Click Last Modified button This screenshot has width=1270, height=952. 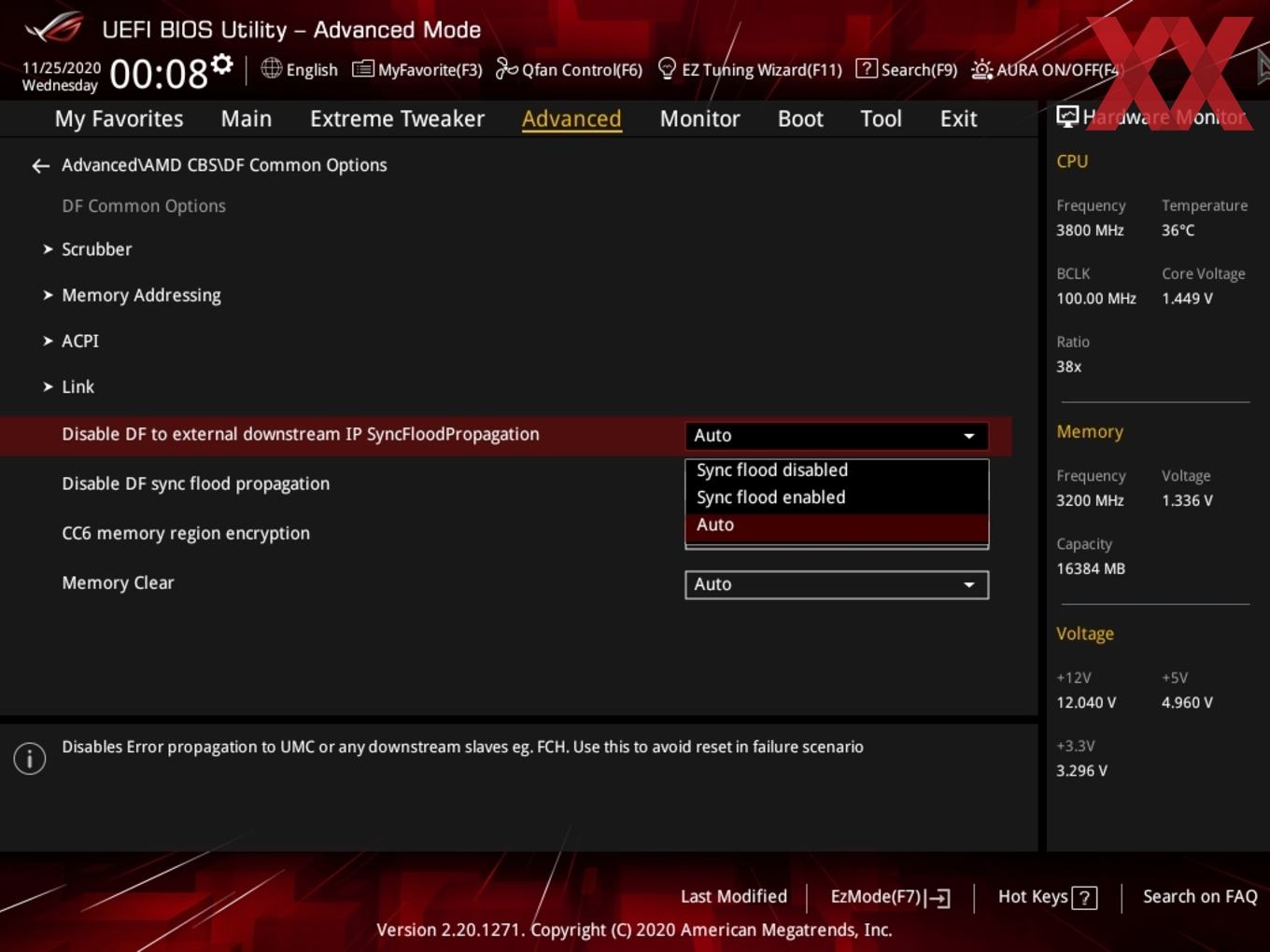click(734, 896)
